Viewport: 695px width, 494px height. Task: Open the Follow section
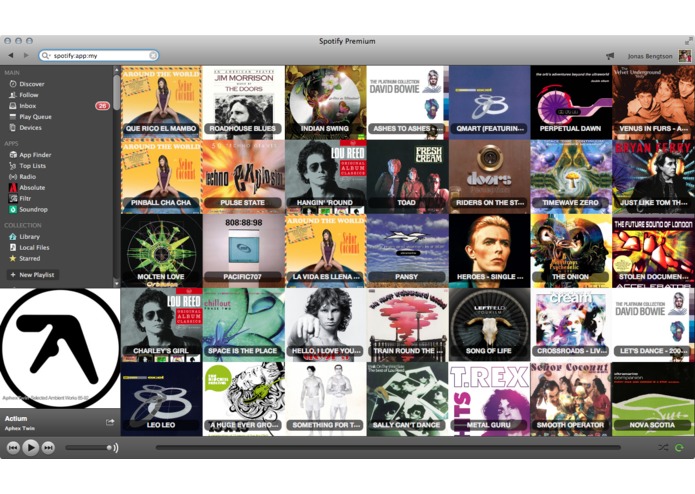click(28, 95)
